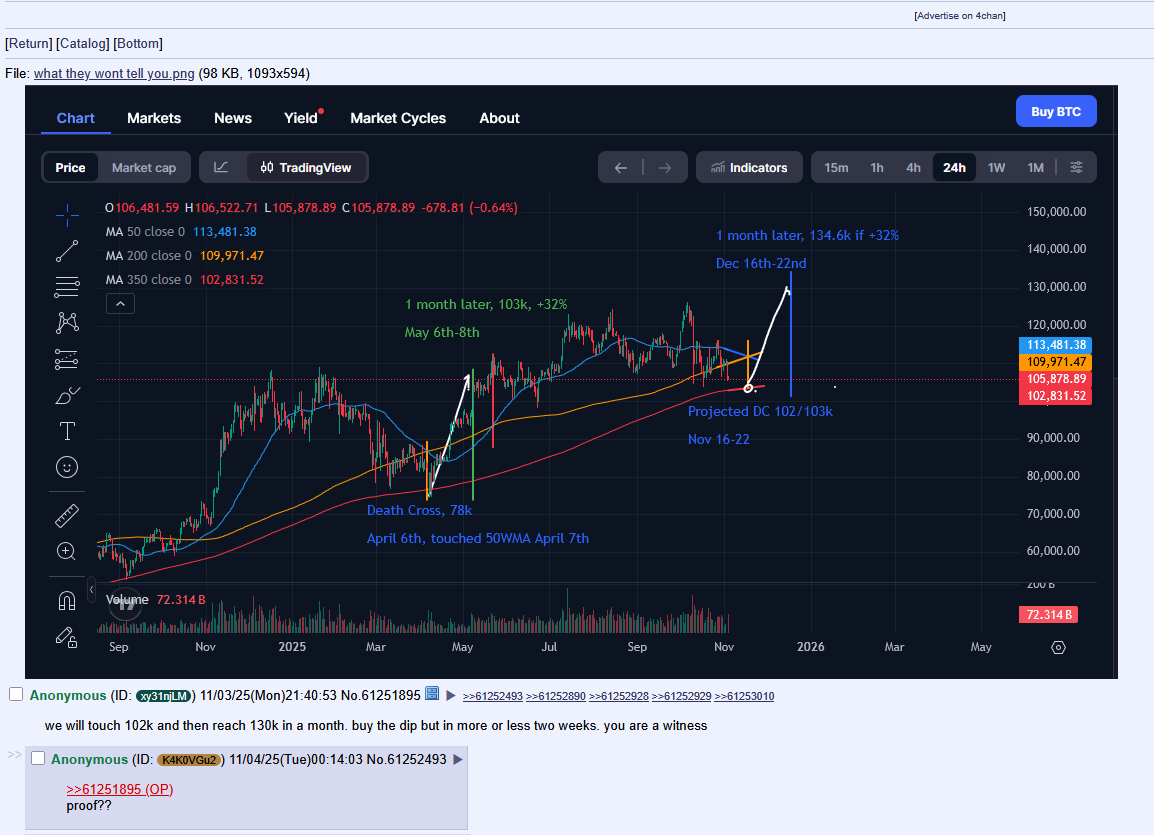The width and height of the screenshot is (1154, 835).
Task: Select the trend line drawing tool
Action: tap(67, 251)
